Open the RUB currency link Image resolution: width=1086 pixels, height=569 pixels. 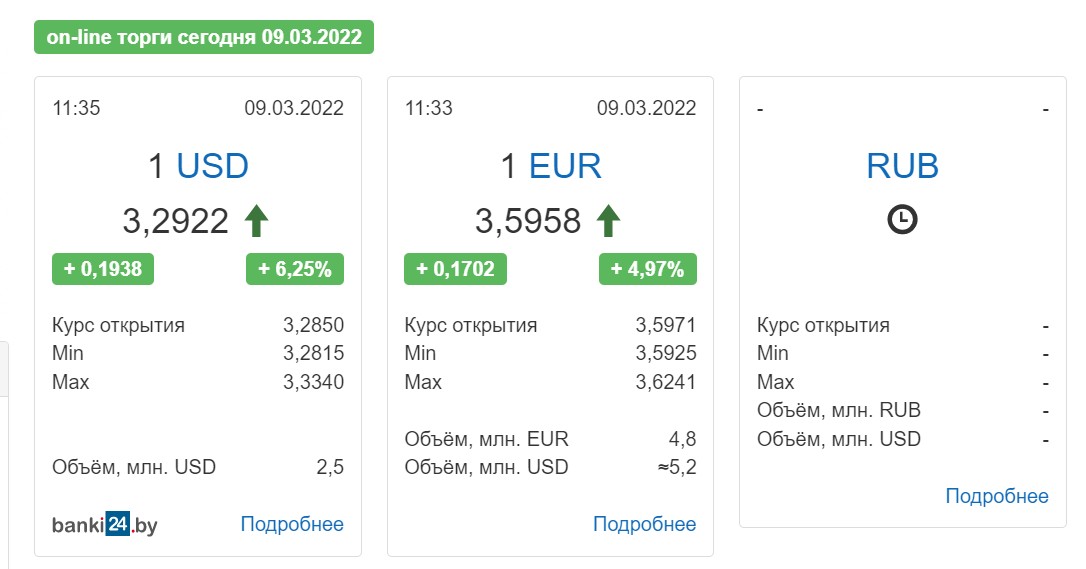902,166
